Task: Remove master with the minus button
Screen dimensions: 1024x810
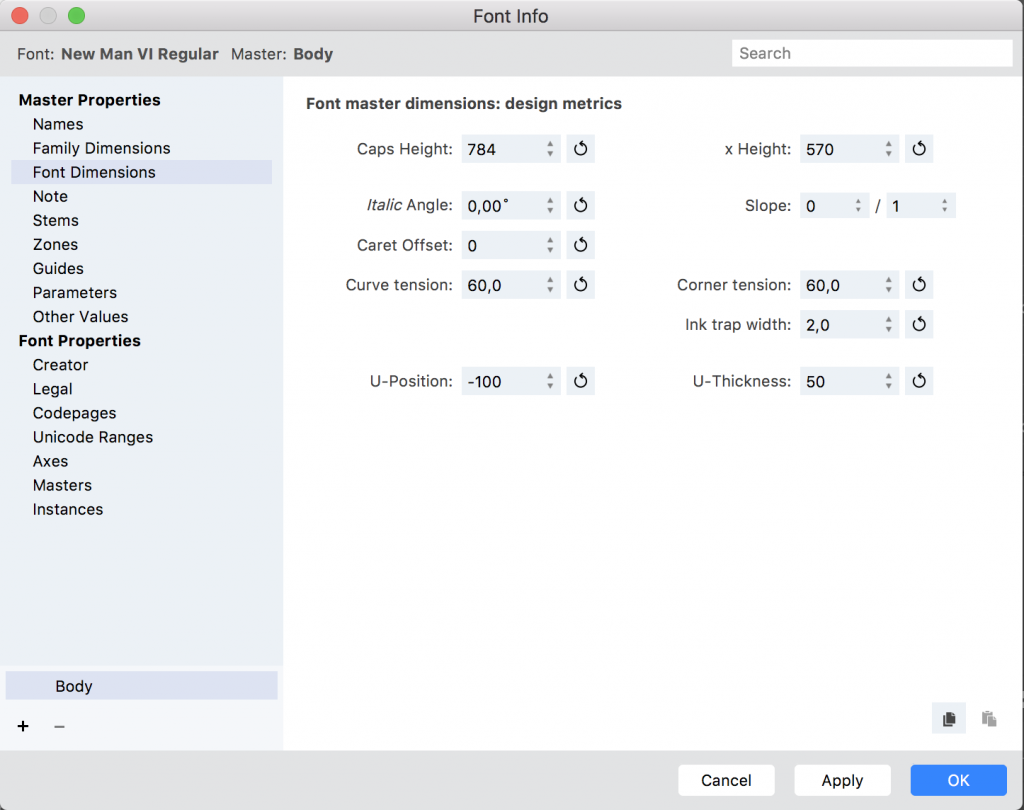Action: (x=59, y=726)
